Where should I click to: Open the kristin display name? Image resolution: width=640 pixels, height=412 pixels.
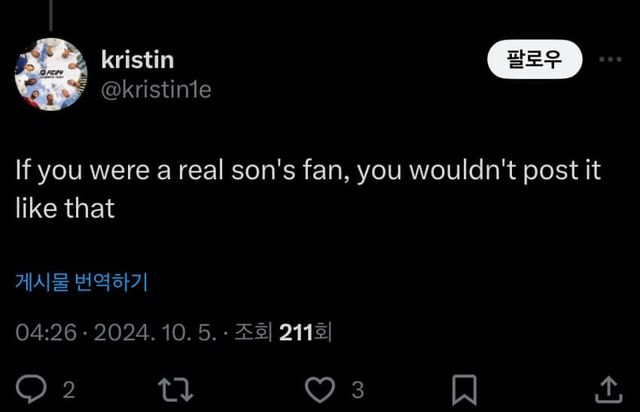(x=137, y=59)
